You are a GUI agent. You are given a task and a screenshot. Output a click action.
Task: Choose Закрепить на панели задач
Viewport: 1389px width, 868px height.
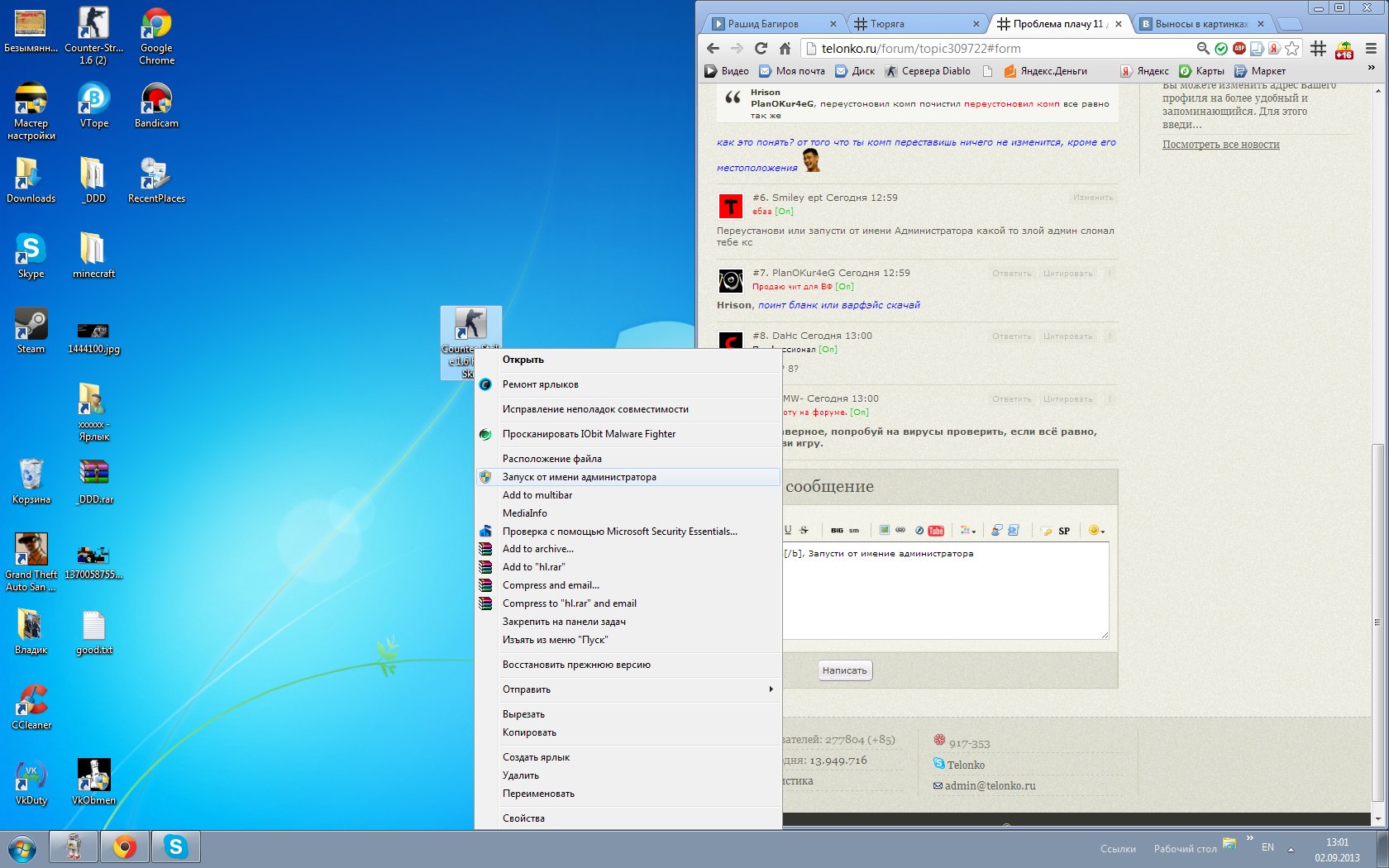point(628,622)
